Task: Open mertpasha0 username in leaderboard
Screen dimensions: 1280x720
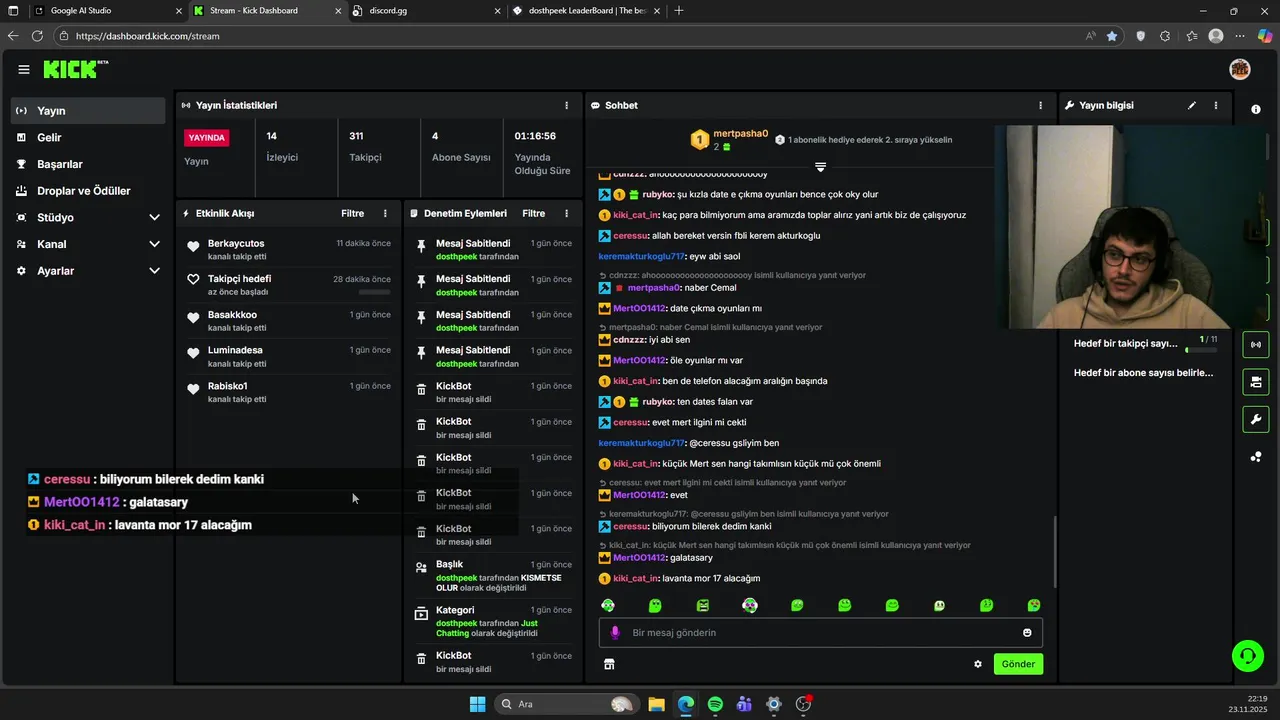Action: pos(741,133)
